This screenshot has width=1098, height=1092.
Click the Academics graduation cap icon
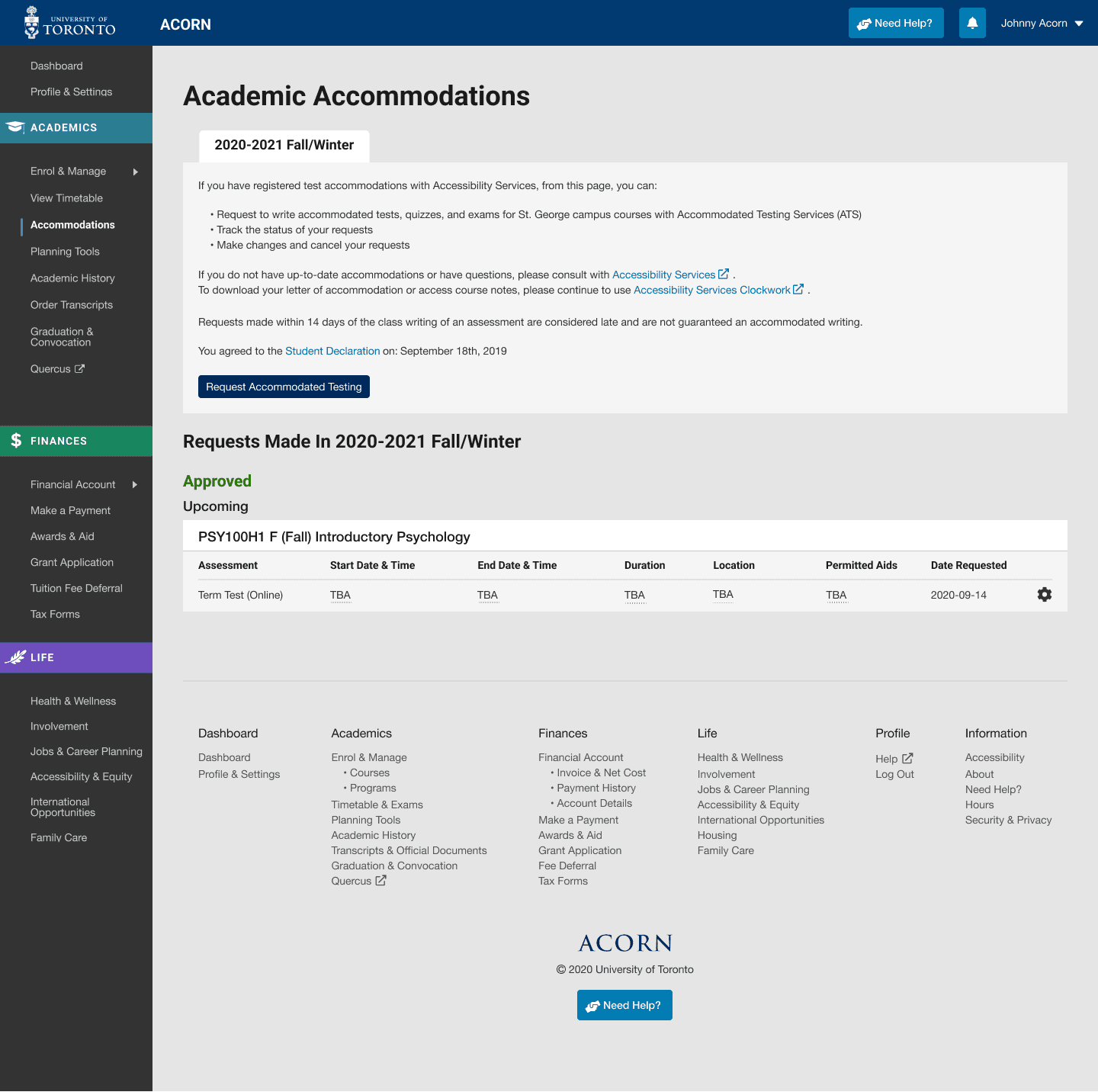tap(15, 127)
